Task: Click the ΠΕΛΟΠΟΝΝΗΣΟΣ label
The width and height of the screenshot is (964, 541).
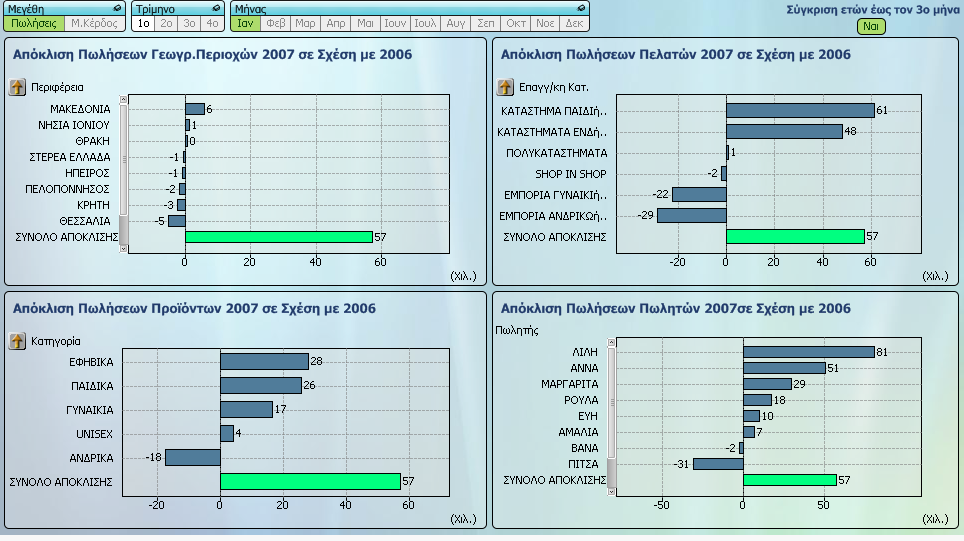Action: tap(67, 189)
